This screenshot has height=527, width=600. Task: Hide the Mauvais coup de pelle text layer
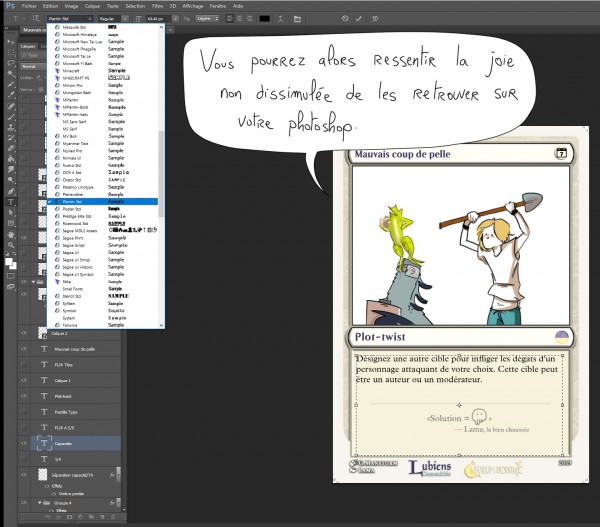pos(24,349)
